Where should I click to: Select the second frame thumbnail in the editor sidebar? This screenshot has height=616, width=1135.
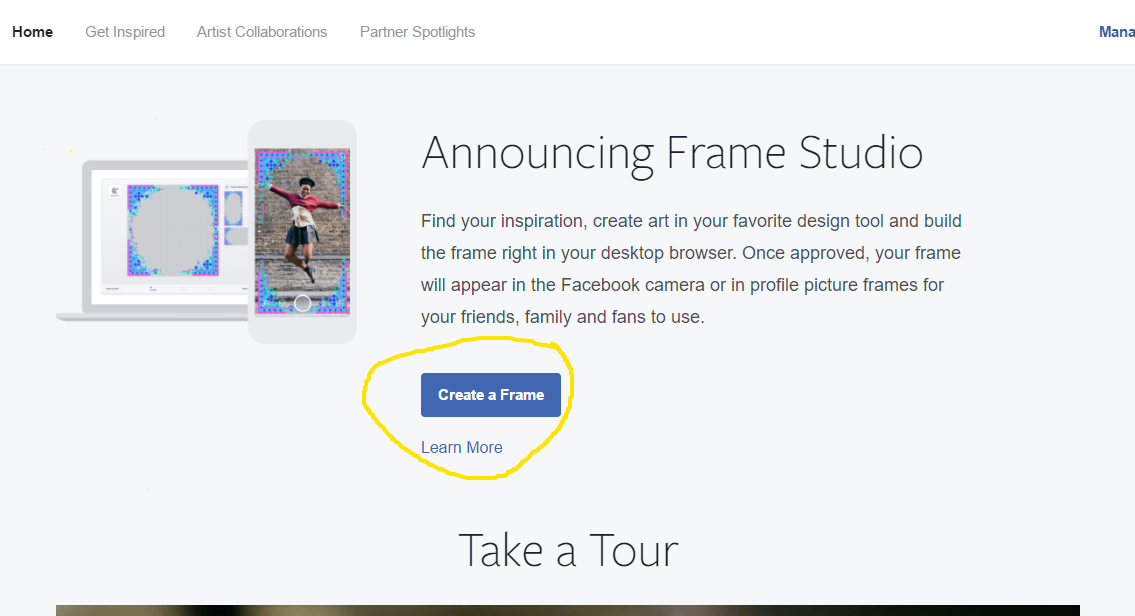click(x=235, y=238)
